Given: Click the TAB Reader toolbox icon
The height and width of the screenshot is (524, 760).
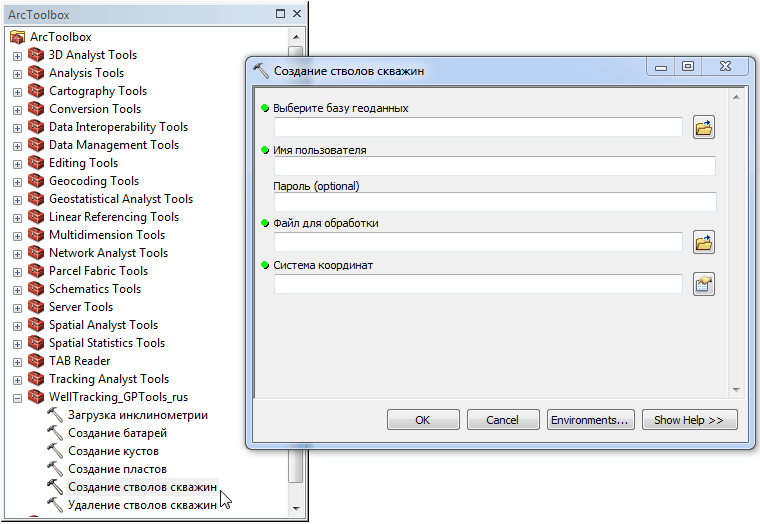Looking at the screenshot, I should [x=37, y=361].
